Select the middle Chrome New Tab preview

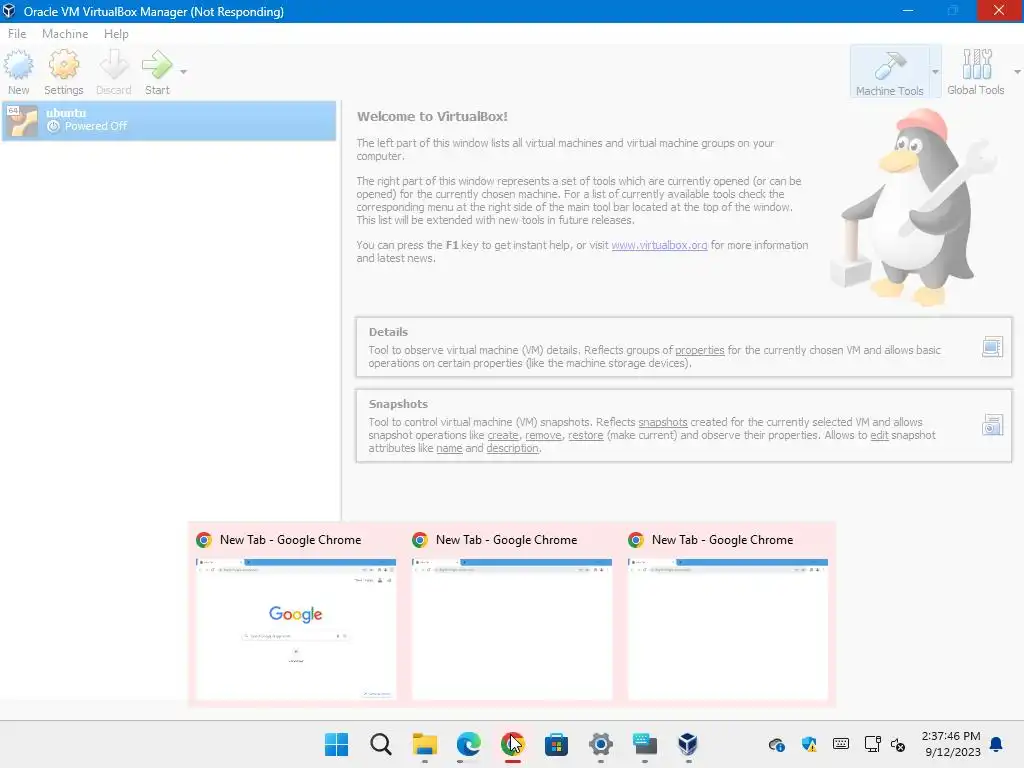coord(512,628)
